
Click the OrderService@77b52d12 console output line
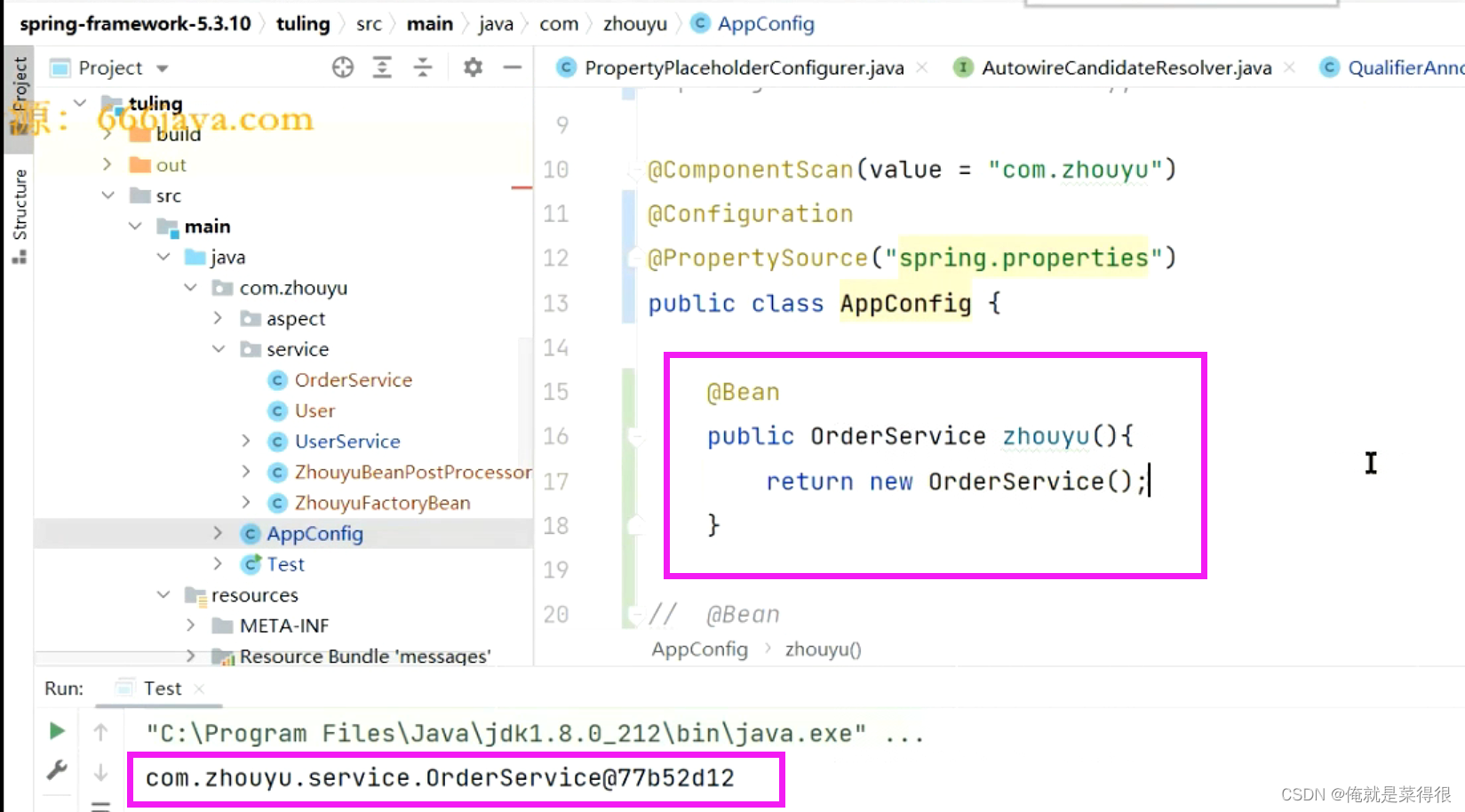click(440, 778)
